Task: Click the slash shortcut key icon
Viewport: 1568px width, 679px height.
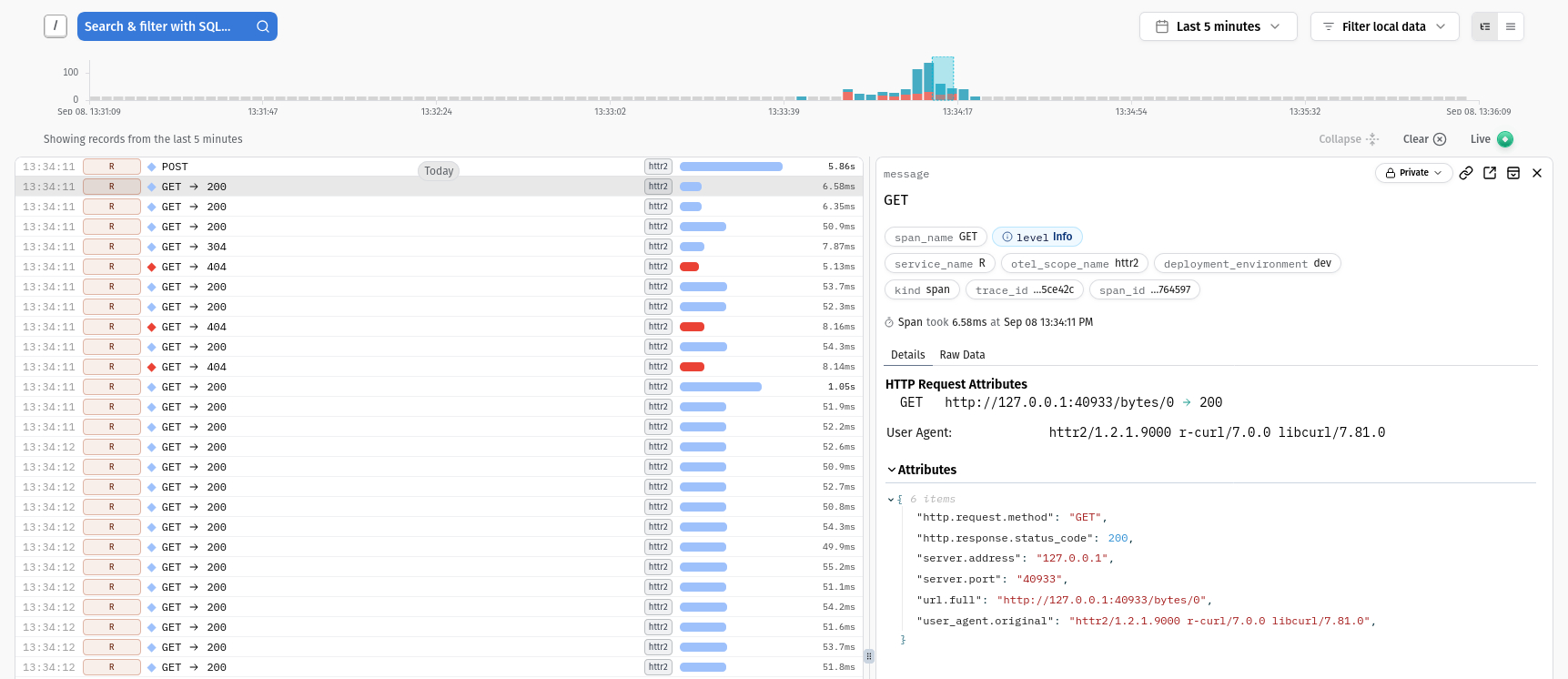Action: click(56, 26)
